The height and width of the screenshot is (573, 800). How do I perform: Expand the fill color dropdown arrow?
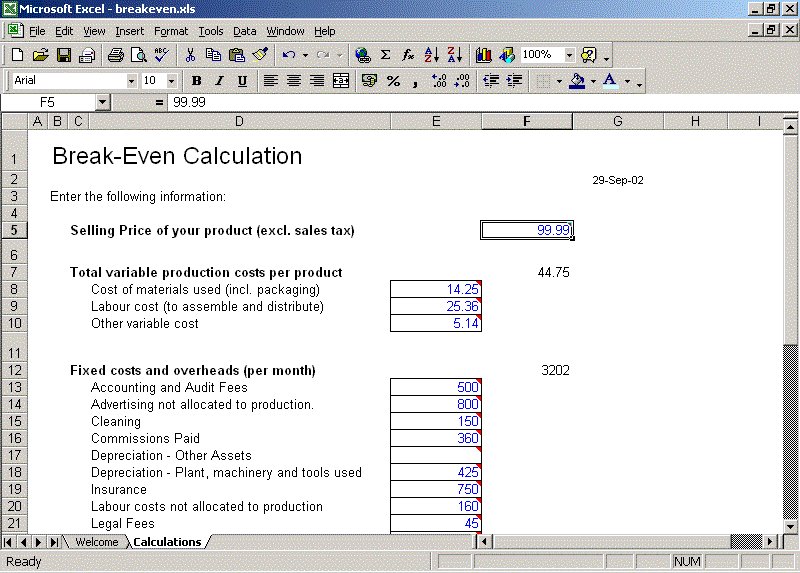[593, 81]
